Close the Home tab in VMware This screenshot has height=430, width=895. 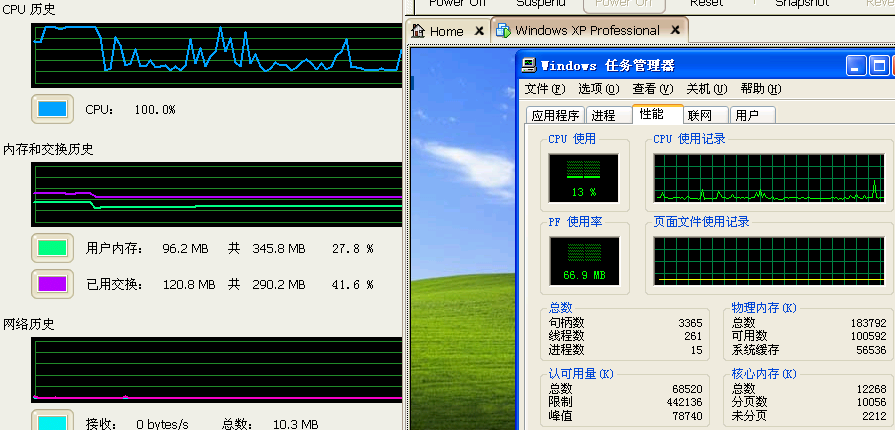479,31
